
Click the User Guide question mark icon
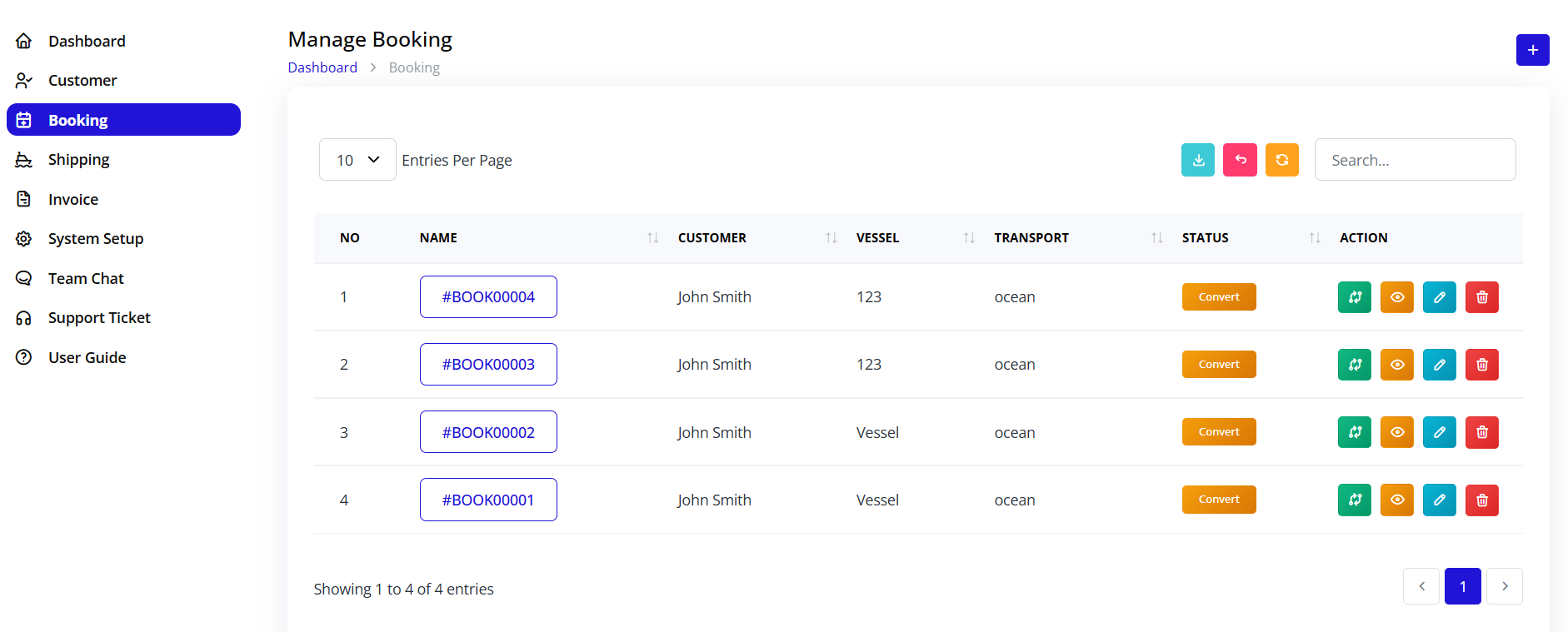tap(24, 357)
